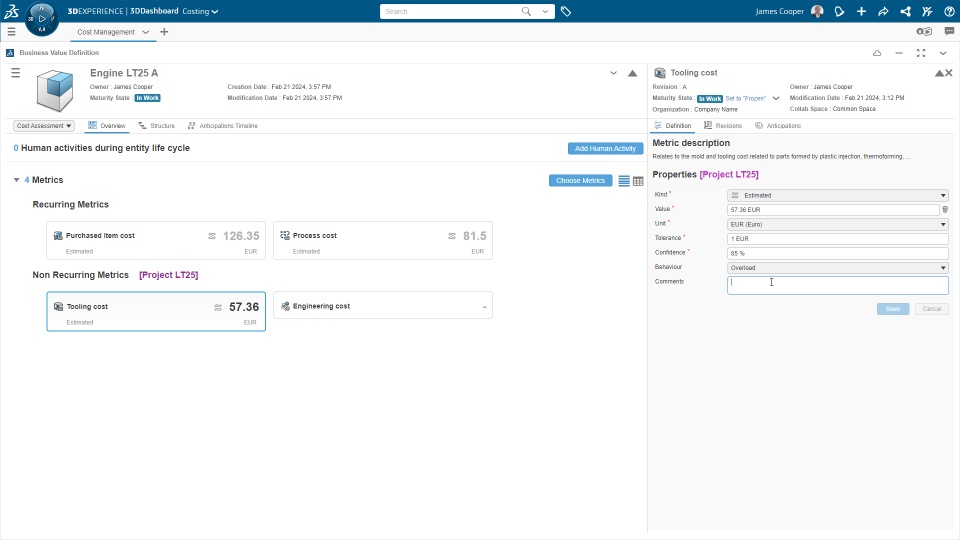Click the Comments text field
960x540 pixels.
838,285
